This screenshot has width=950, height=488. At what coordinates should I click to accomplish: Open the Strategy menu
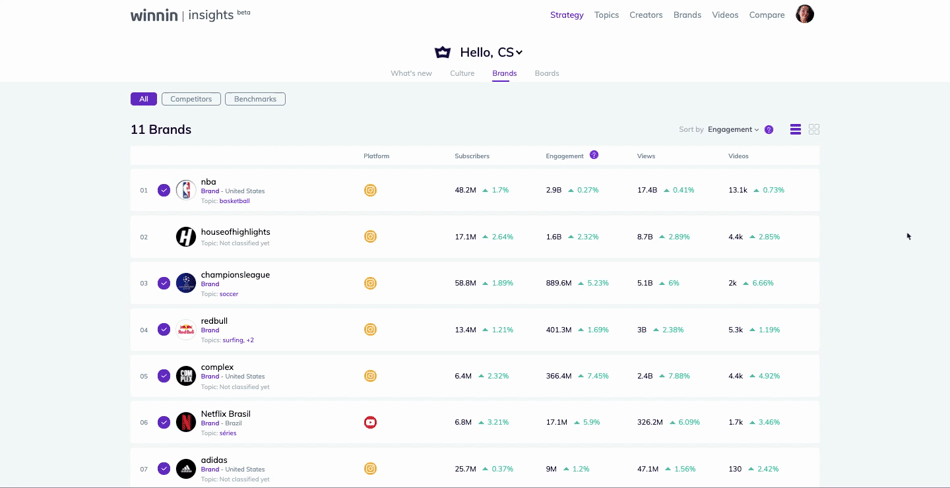[x=566, y=15]
